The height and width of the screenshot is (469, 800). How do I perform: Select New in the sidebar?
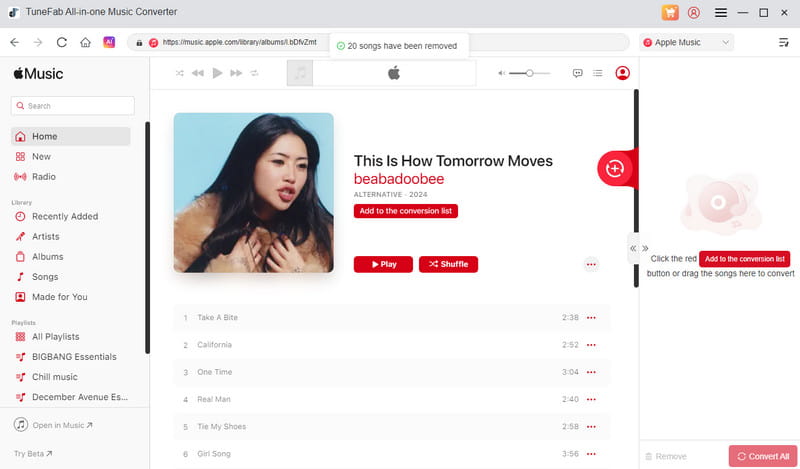coord(70,157)
